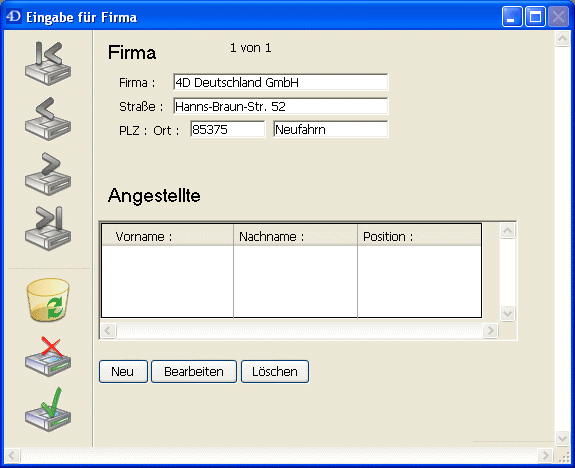575x468 pixels.
Task: Cancel record with red X icon
Action: click(x=48, y=356)
